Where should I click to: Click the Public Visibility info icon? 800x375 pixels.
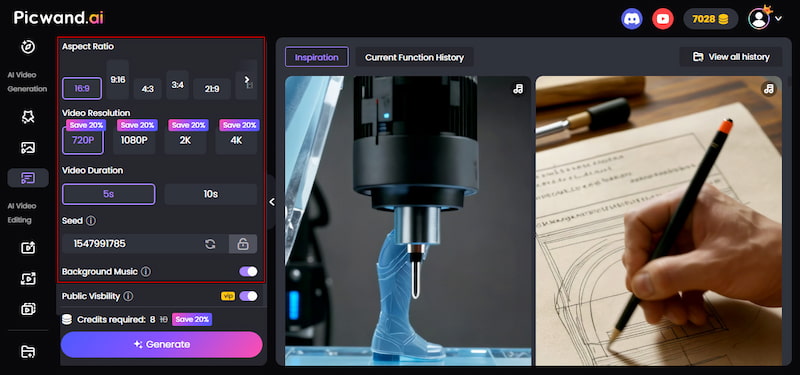[129, 296]
